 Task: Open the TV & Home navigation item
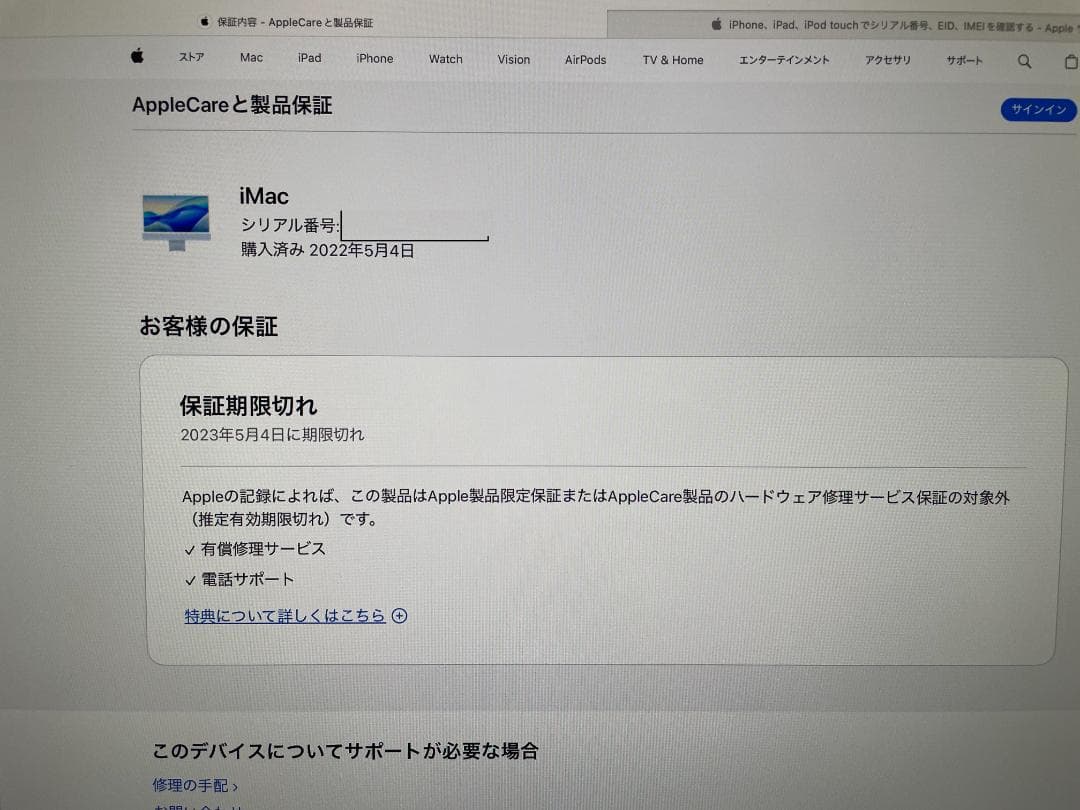[x=673, y=60]
